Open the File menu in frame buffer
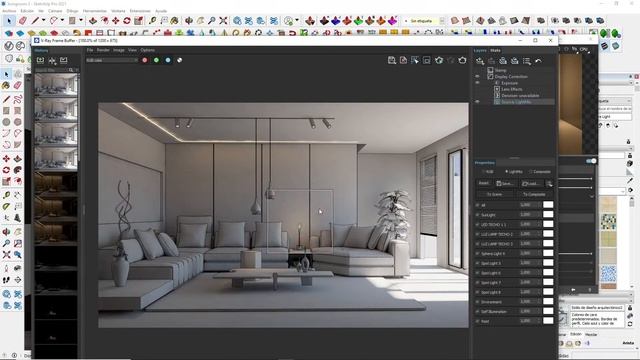Image resolution: width=640 pixels, height=360 pixels. point(90,50)
